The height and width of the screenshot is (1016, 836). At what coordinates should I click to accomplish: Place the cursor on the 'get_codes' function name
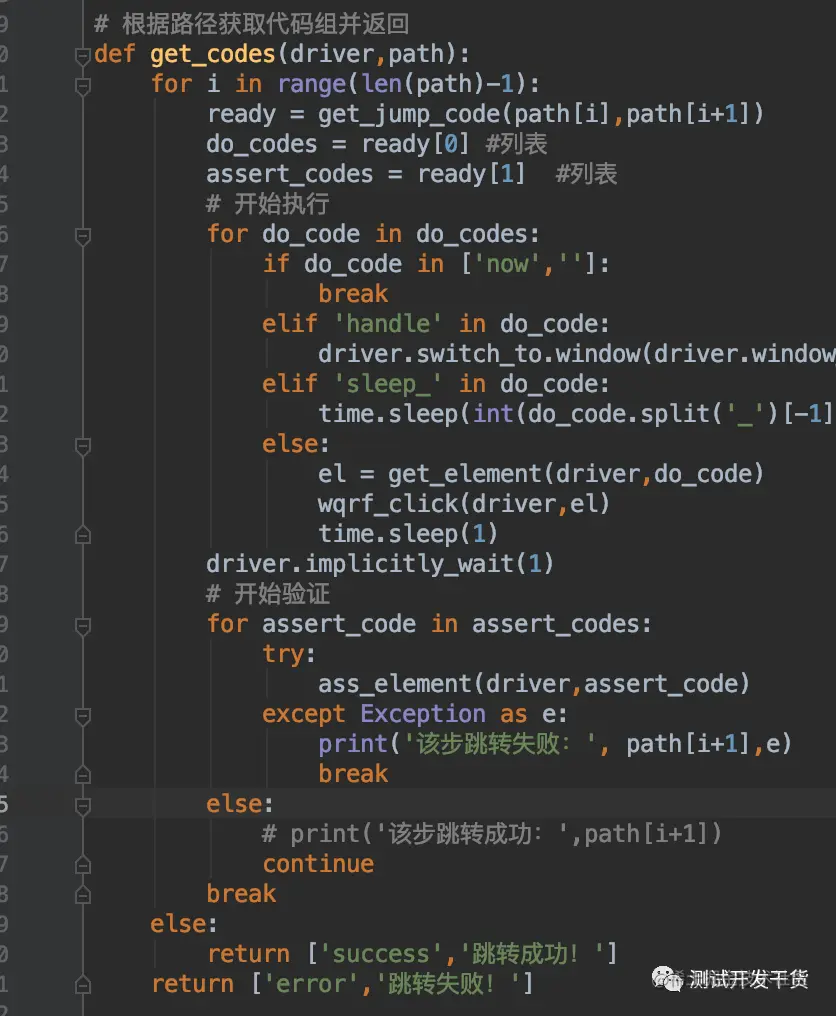click(x=213, y=54)
